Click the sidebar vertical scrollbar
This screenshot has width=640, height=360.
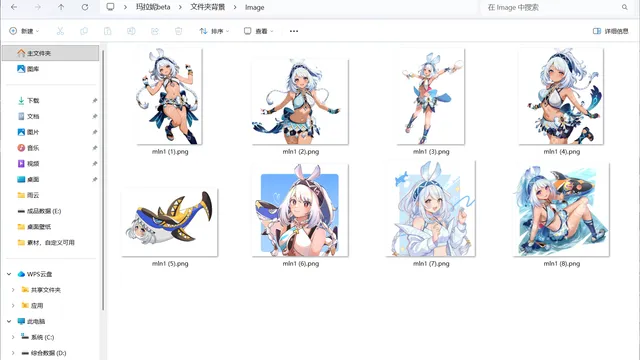tap(103, 180)
